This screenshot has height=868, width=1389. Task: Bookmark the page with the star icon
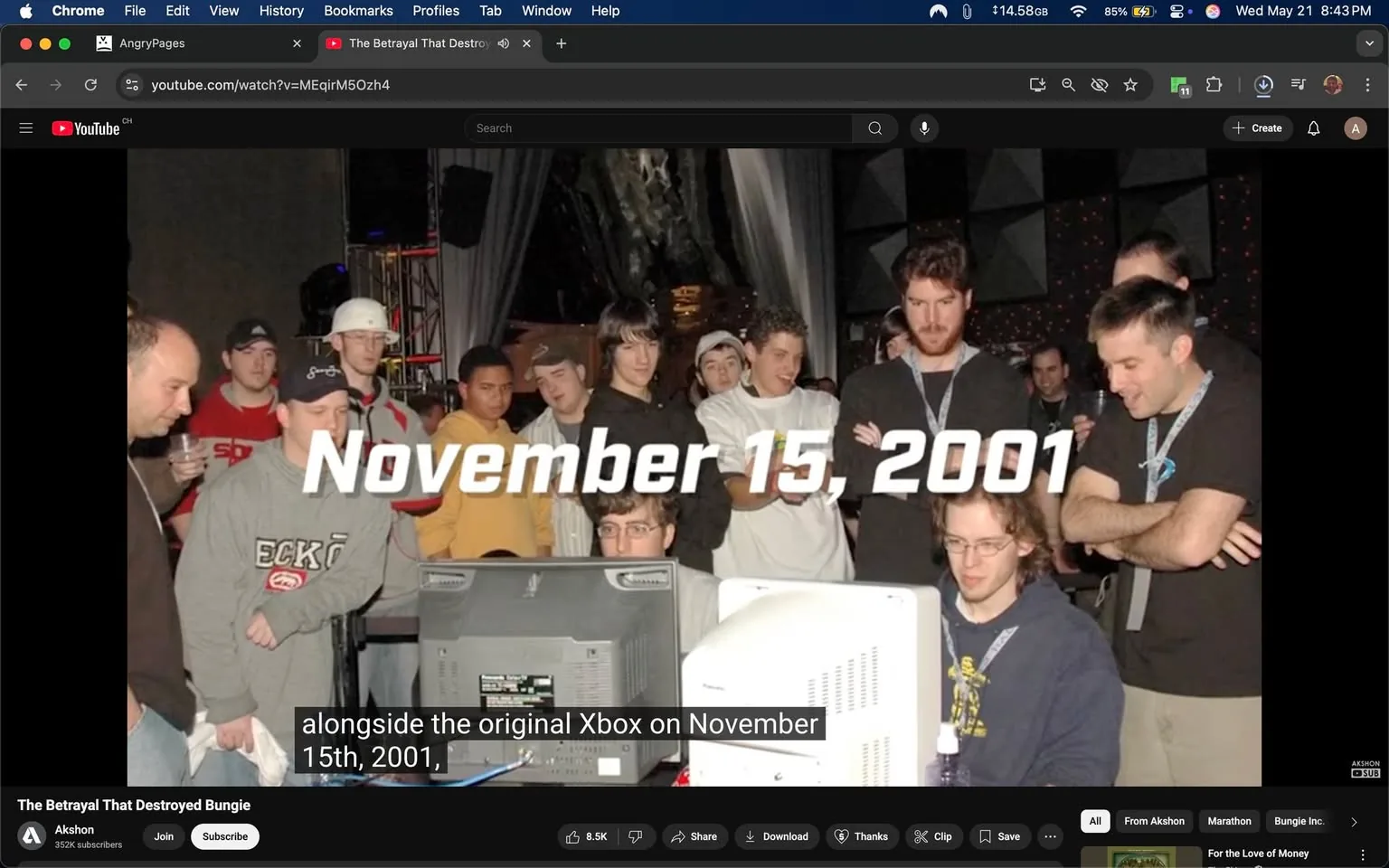(x=1130, y=84)
